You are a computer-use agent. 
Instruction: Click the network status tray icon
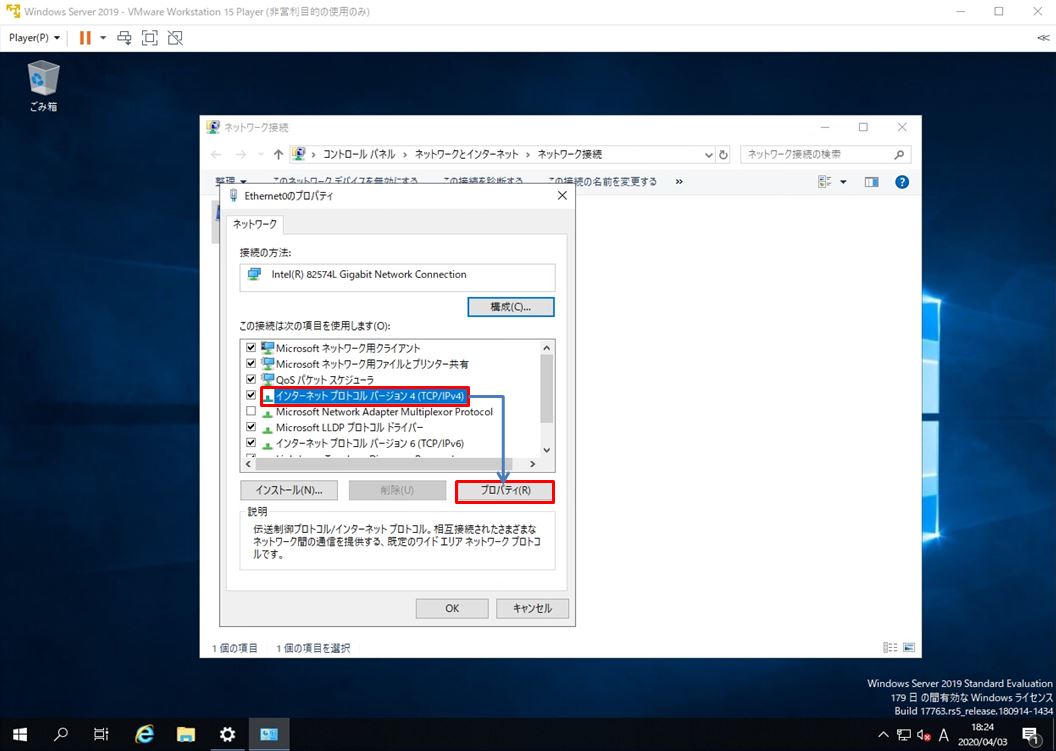click(904, 735)
